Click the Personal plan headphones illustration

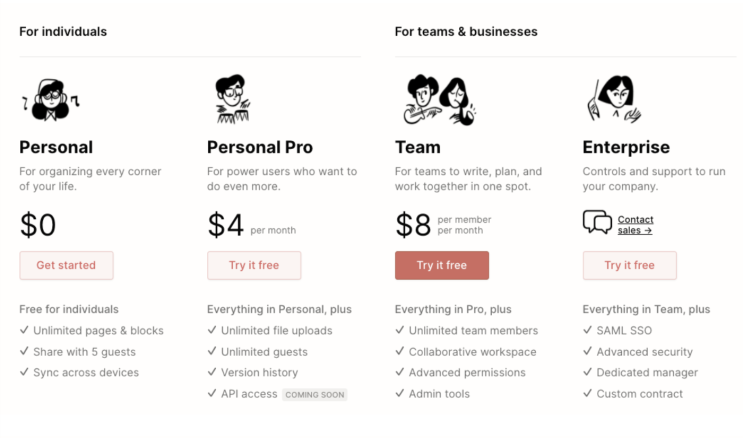tap(51, 100)
